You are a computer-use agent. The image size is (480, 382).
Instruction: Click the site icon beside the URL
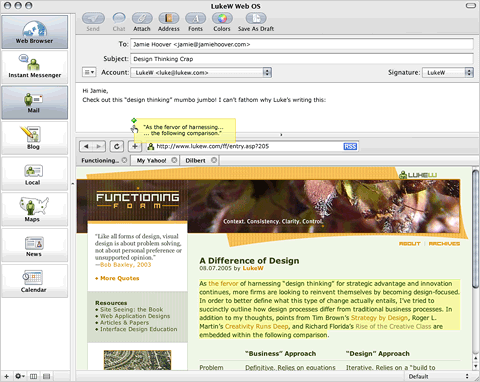151,146
